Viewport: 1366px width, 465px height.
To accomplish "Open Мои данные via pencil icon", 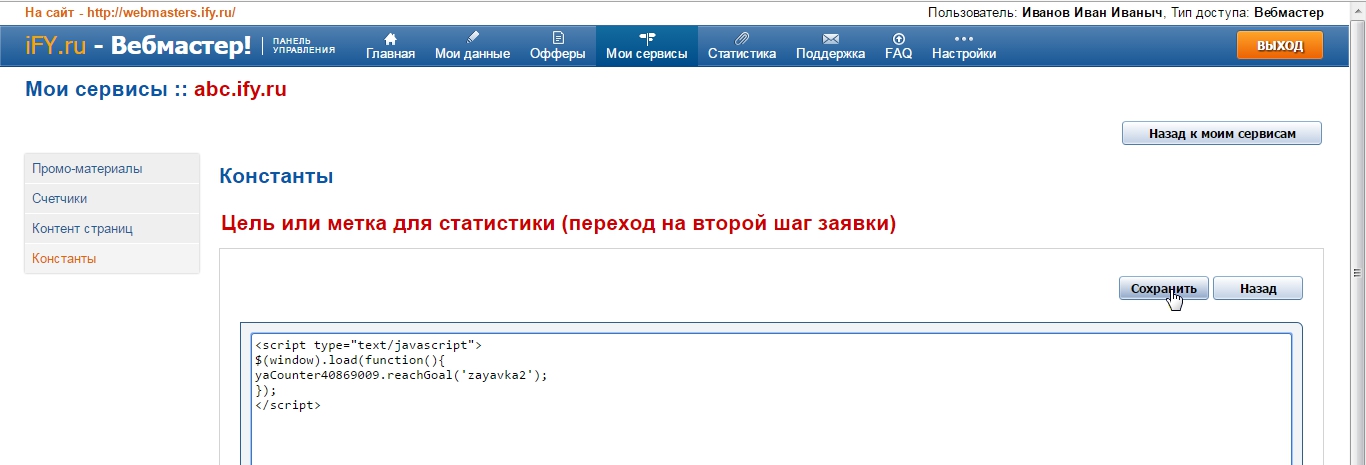I will tap(472, 38).
